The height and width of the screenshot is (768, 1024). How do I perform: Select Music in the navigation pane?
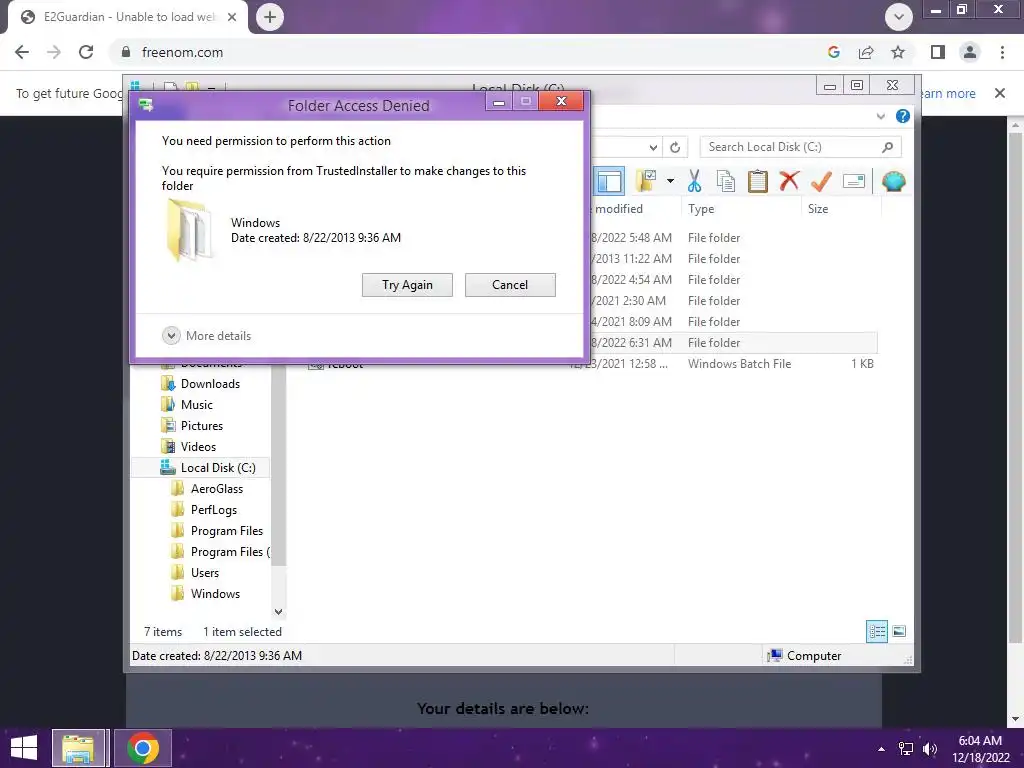coord(197,405)
